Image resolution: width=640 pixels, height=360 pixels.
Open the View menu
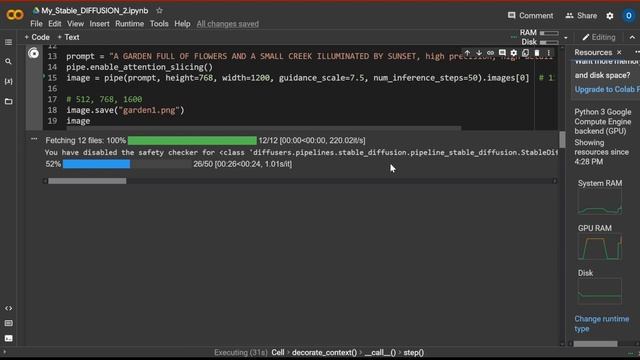tap(75, 24)
